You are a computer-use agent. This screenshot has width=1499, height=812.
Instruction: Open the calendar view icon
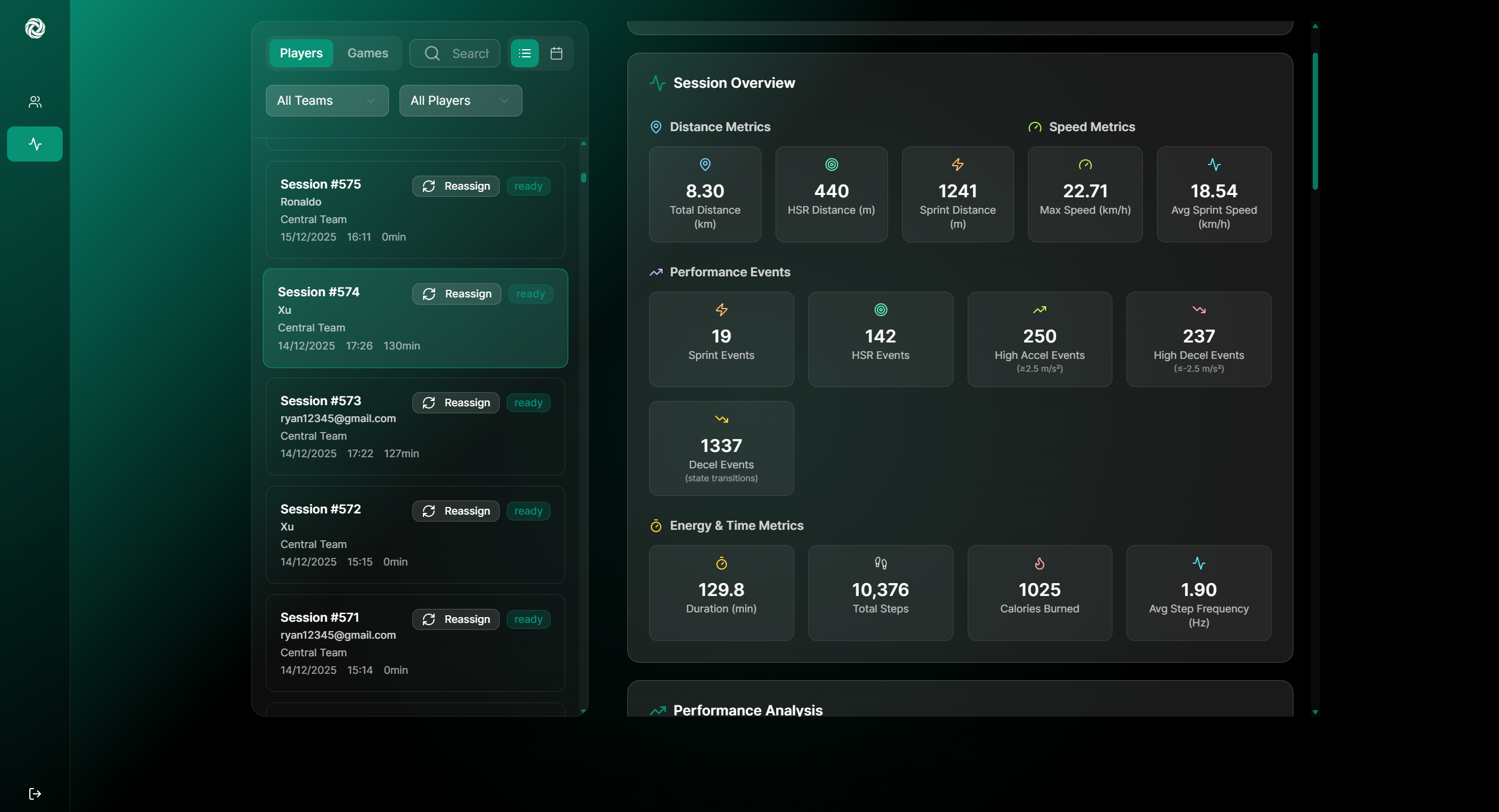click(556, 53)
